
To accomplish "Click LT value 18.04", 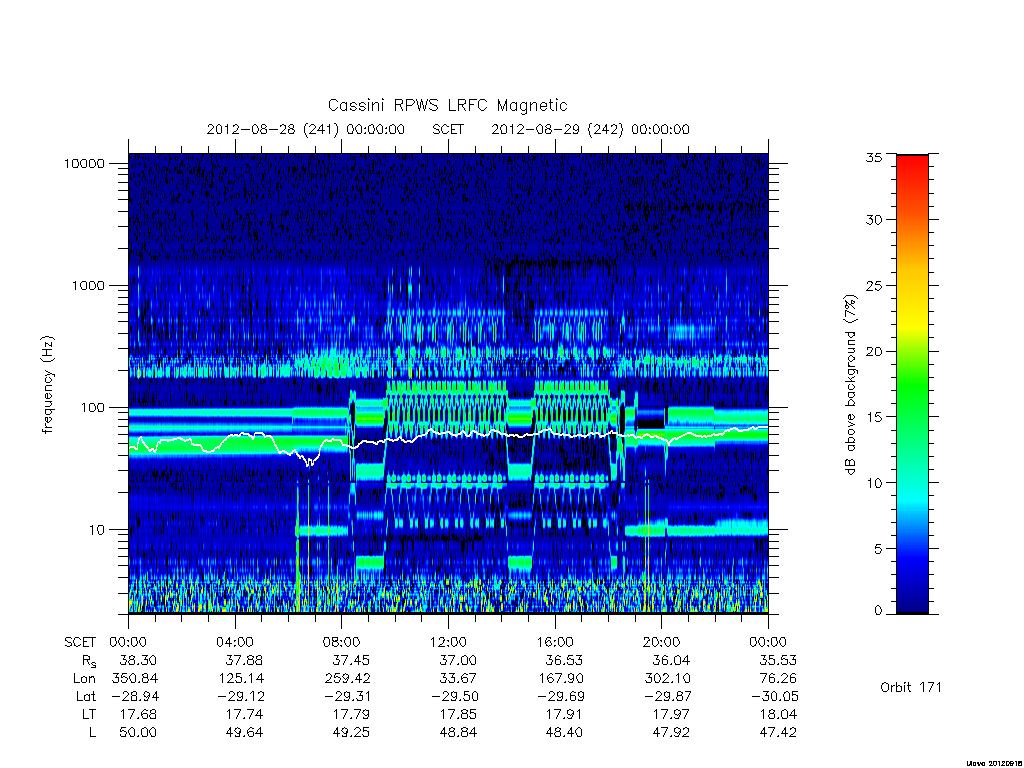I will coord(778,714).
